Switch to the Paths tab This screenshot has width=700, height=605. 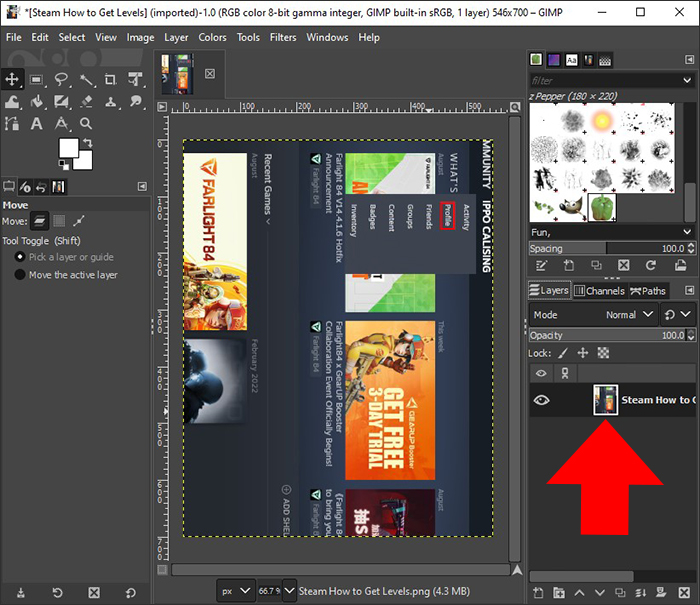647,291
